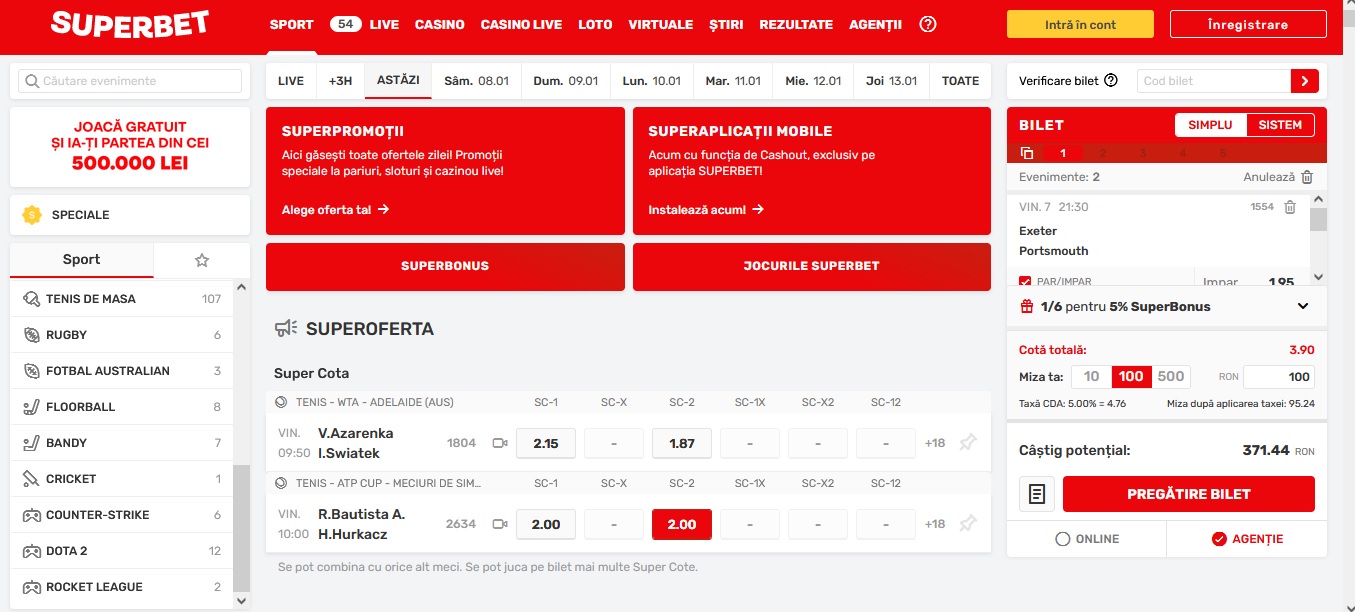The width and height of the screenshot is (1360, 612).
Task: Click the ticket document icon near Pregătire Bilet
Action: 1037,494
